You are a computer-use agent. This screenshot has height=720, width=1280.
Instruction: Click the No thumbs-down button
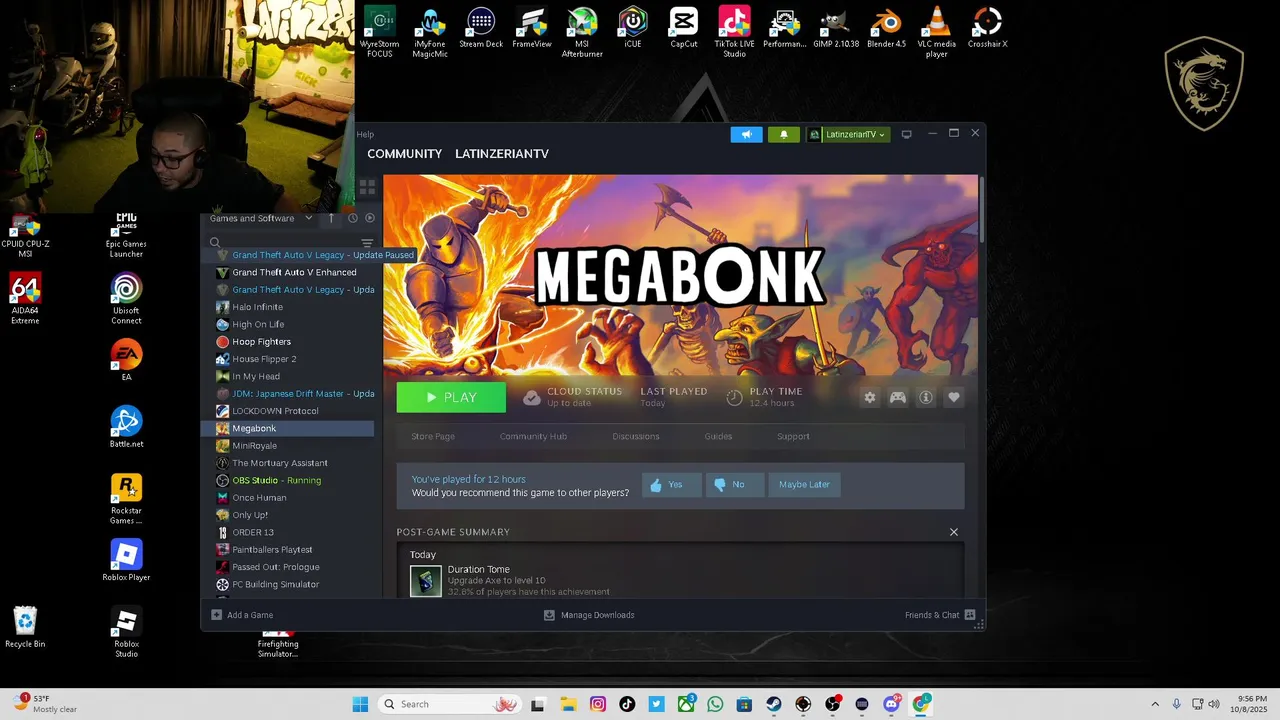pos(734,485)
